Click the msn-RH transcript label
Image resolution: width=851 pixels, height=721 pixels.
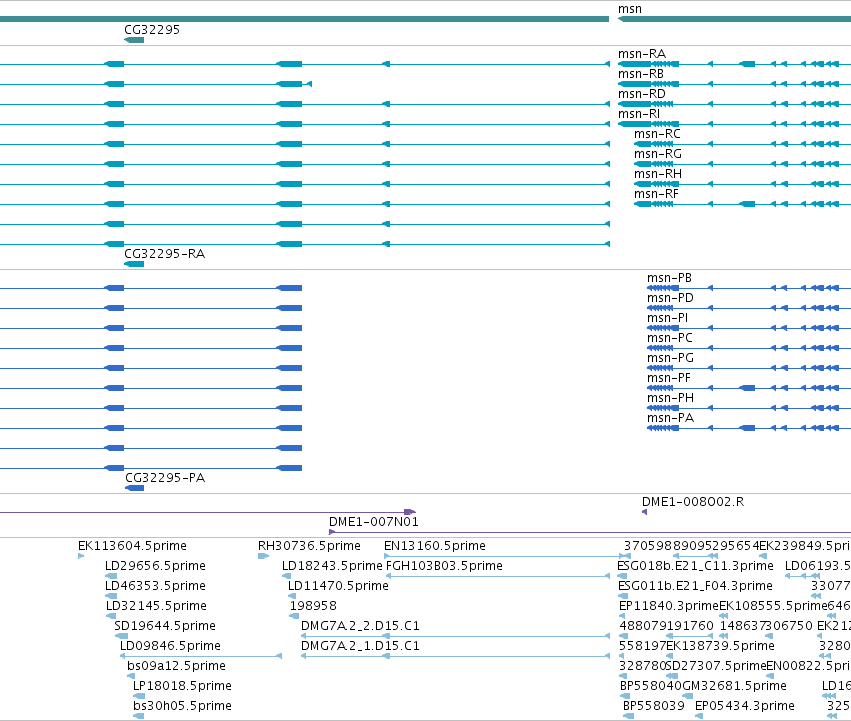pyautogui.click(x=658, y=174)
